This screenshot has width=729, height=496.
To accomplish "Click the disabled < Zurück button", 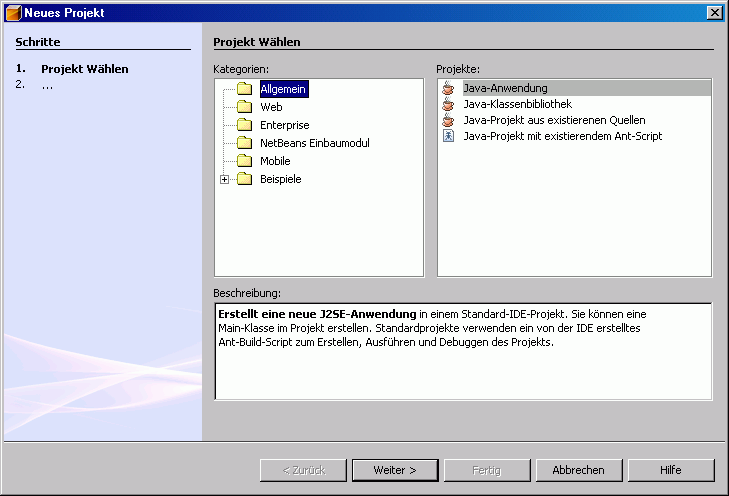I will [304, 470].
